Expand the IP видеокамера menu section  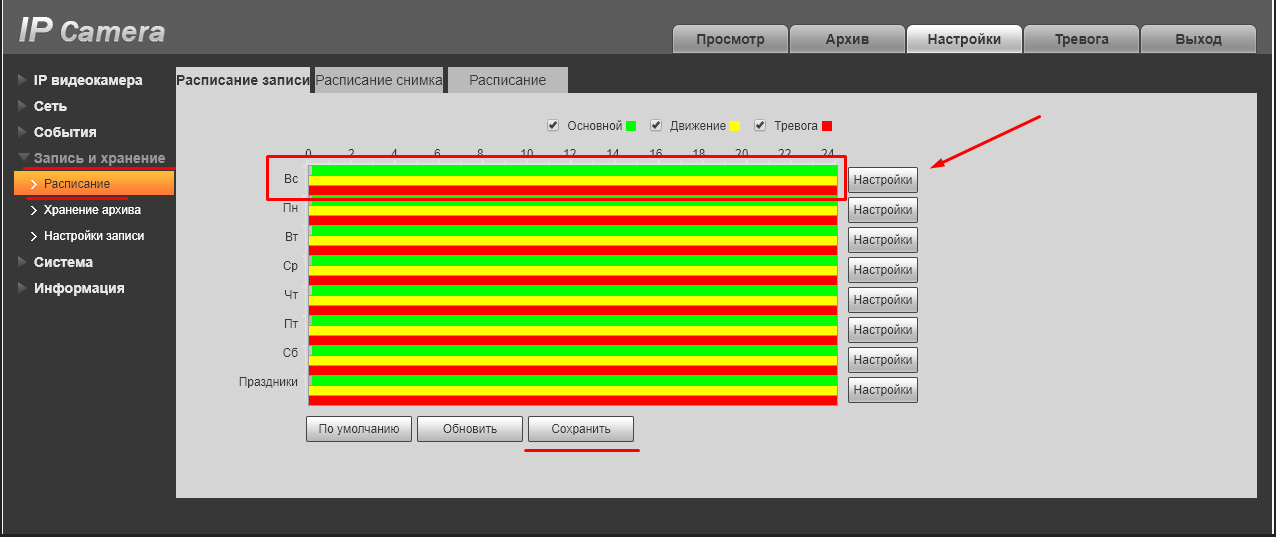click(88, 80)
